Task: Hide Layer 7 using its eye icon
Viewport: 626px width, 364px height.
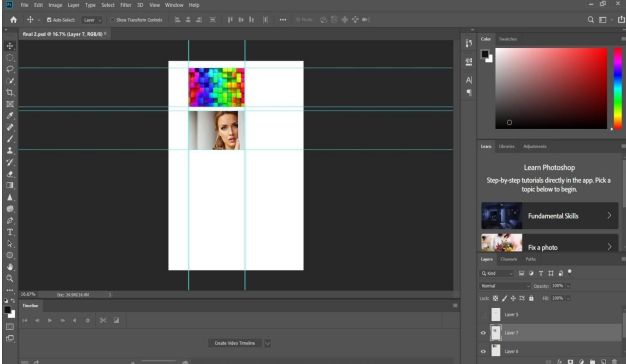Action: point(483,333)
